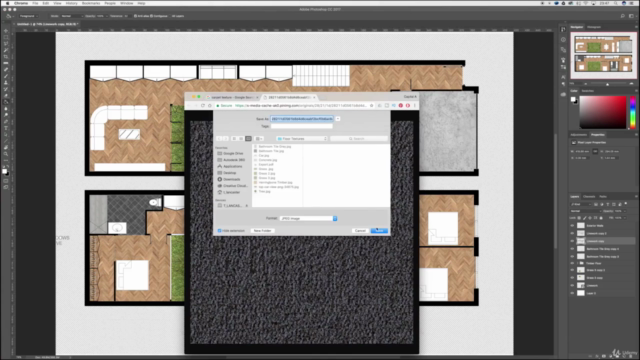Switch save dialog to list view
Image resolution: width=640 pixels, height=360 pixels.
point(241,139)
